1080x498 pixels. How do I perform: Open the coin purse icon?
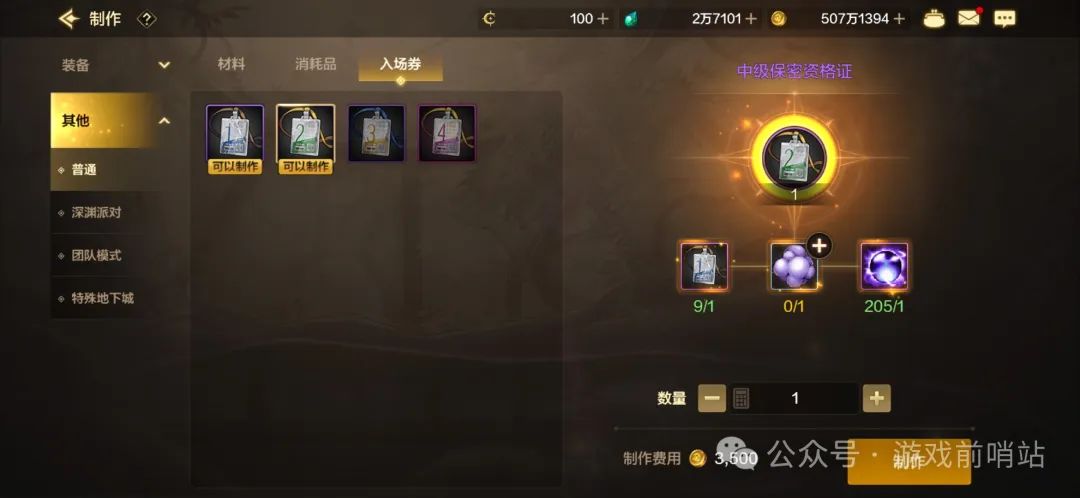(x=934, y=19)
